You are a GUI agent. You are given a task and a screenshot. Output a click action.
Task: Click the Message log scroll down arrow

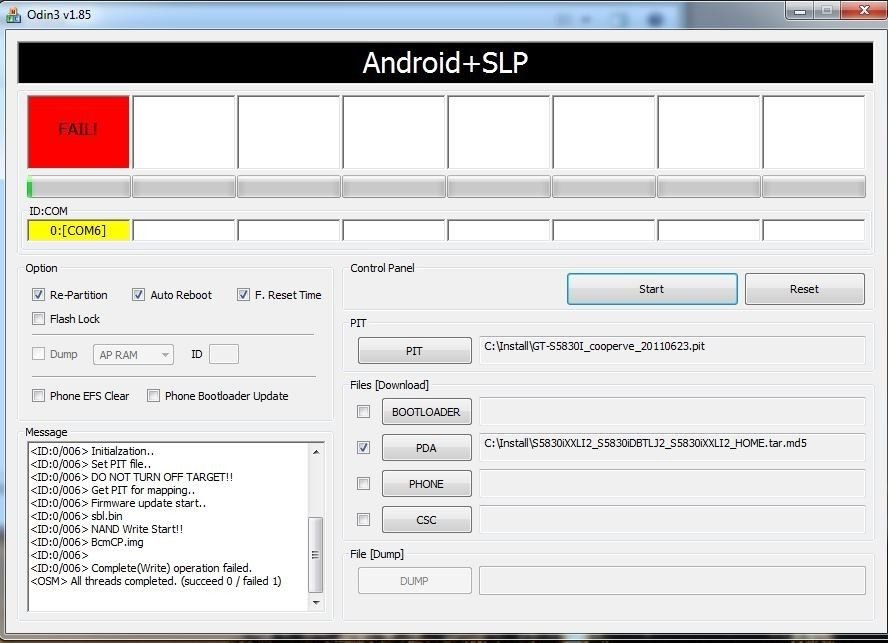point(316,603)
